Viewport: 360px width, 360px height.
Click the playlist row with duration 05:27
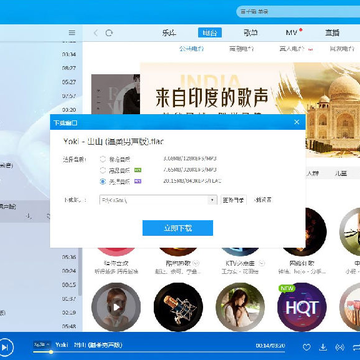(41, 82)
